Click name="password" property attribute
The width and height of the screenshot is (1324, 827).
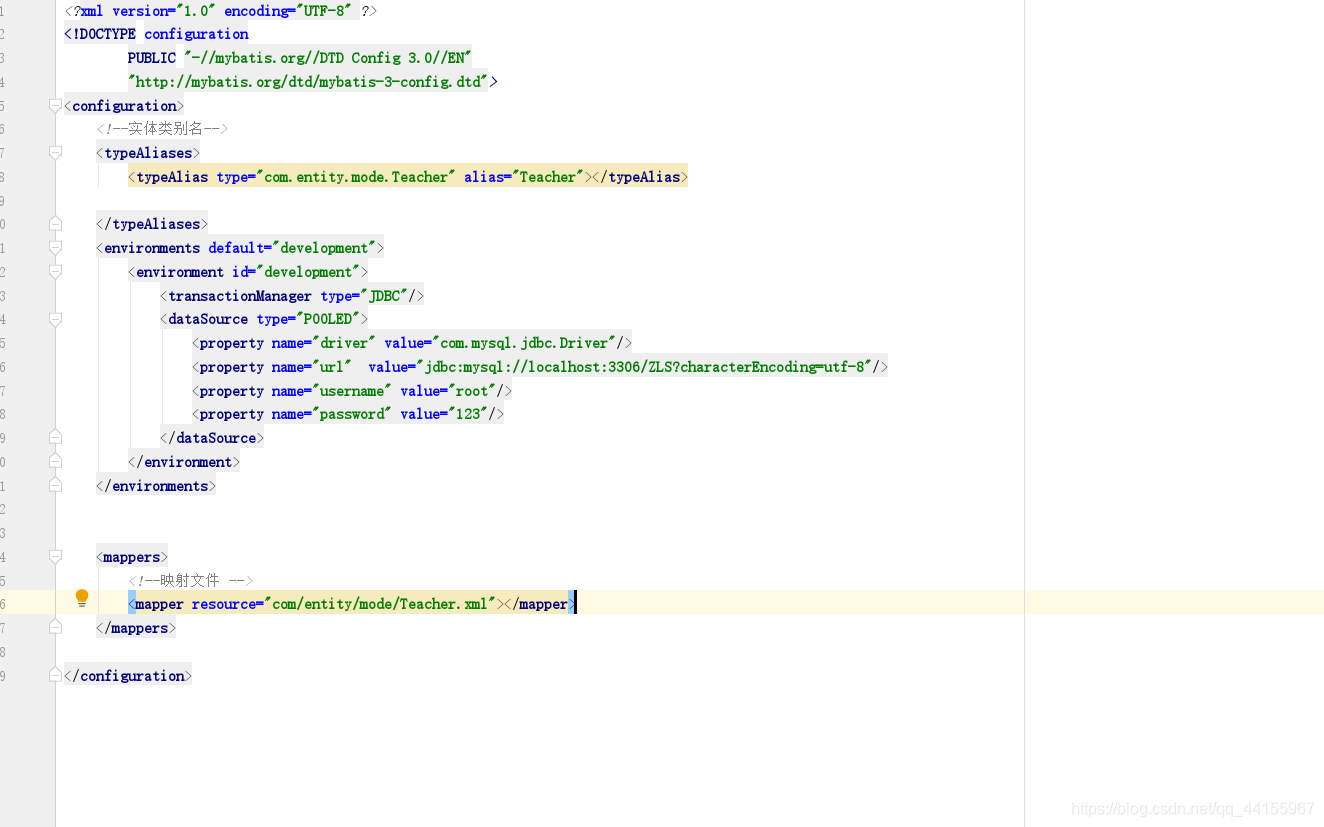coord(332,414)
